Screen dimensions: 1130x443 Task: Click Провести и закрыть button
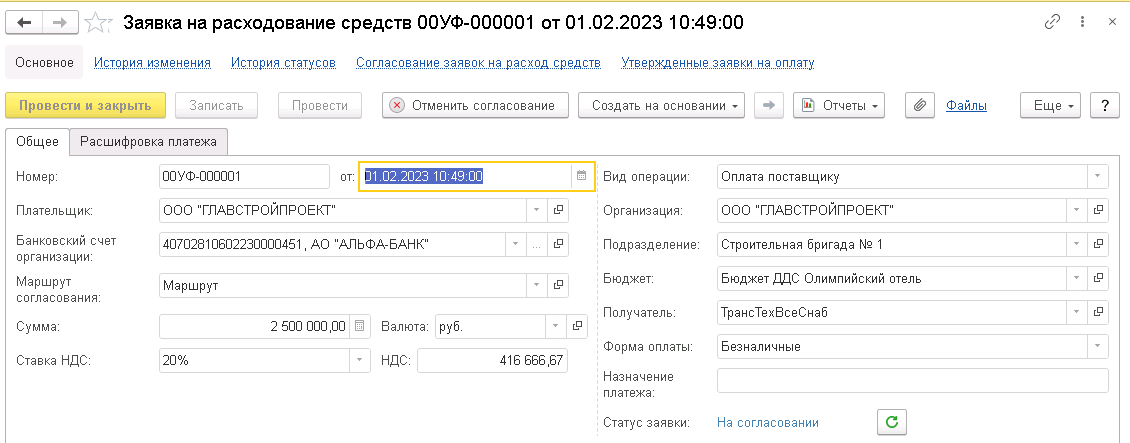[86, 105]
